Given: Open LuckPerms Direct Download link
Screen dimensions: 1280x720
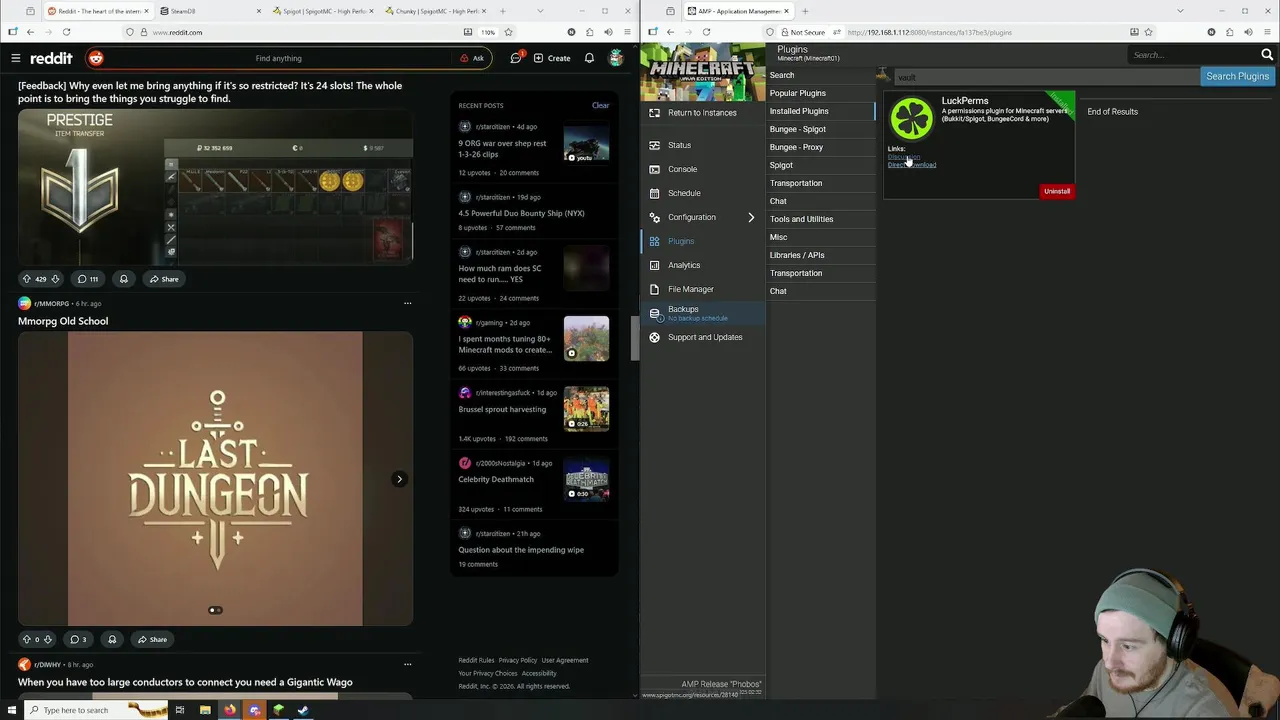Looking at the screenshot, I should pos(912,165).
